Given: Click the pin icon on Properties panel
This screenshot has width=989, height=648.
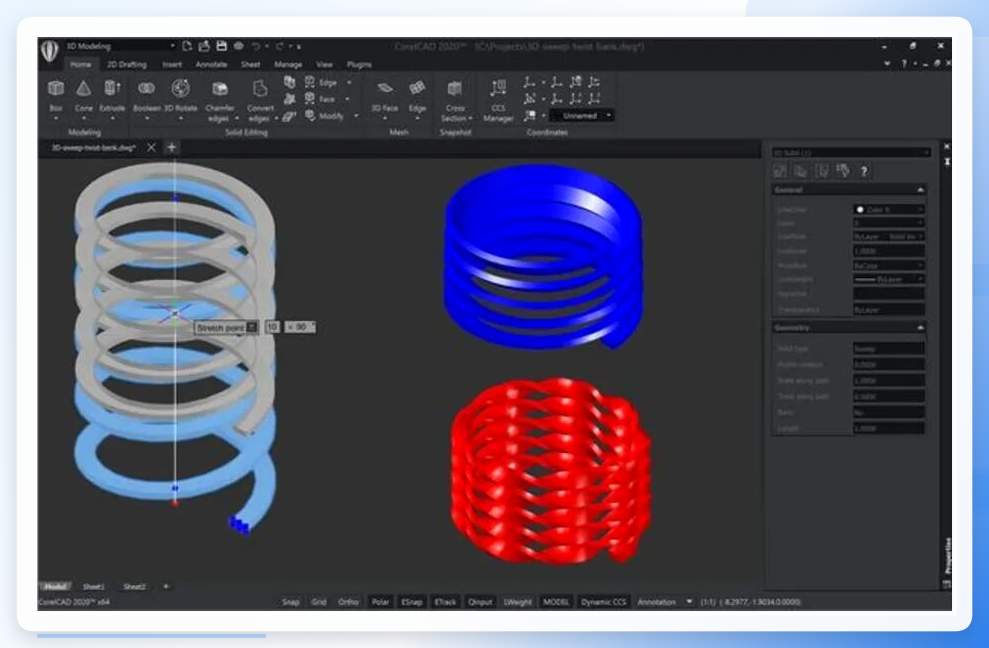Looking at the screenshot, I should pyautogui.click(x=946, y=162).
